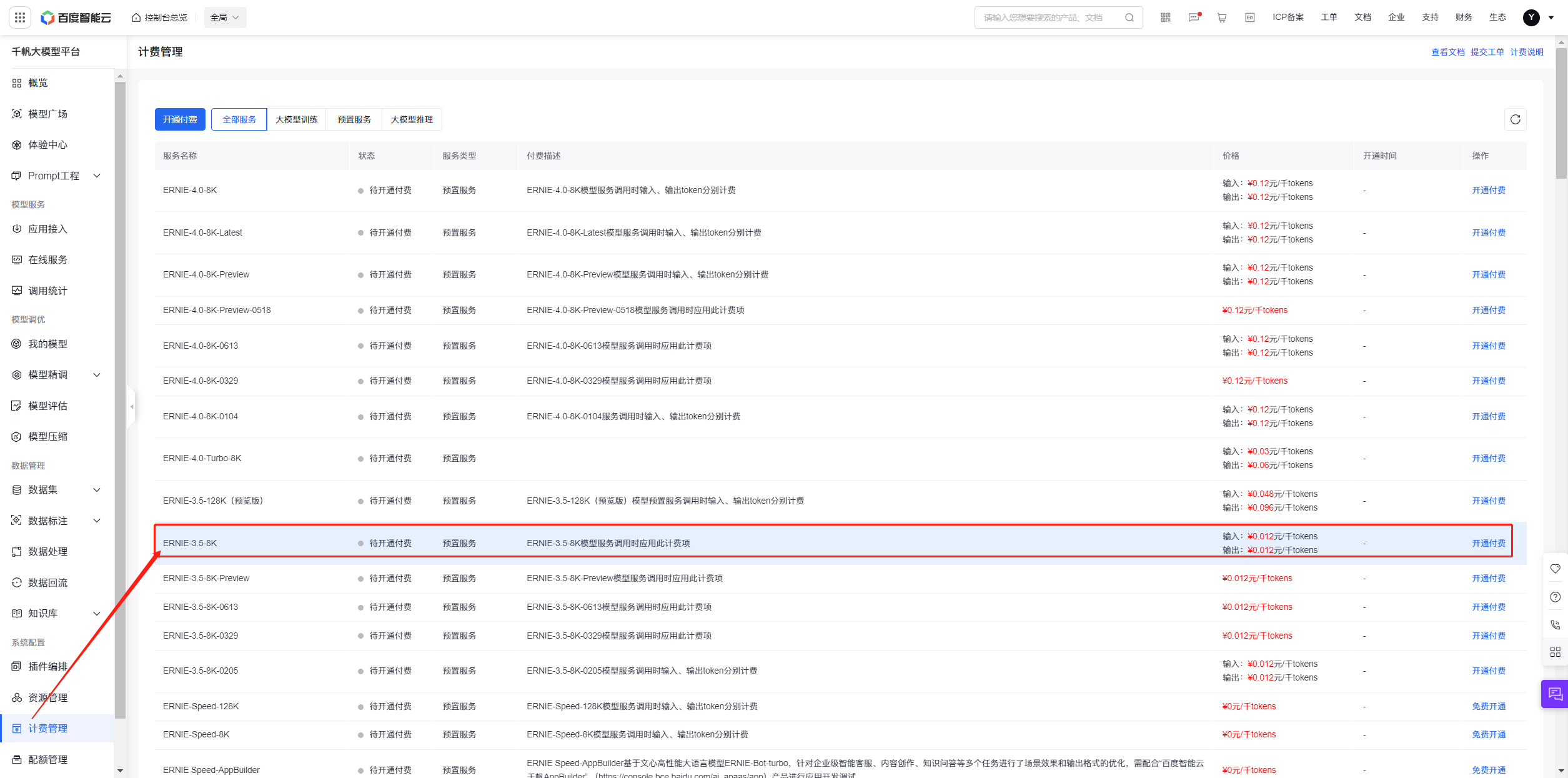Click the blue 开通付费 button
This screenshot has width=1568, height=778.
click(180, 119)
